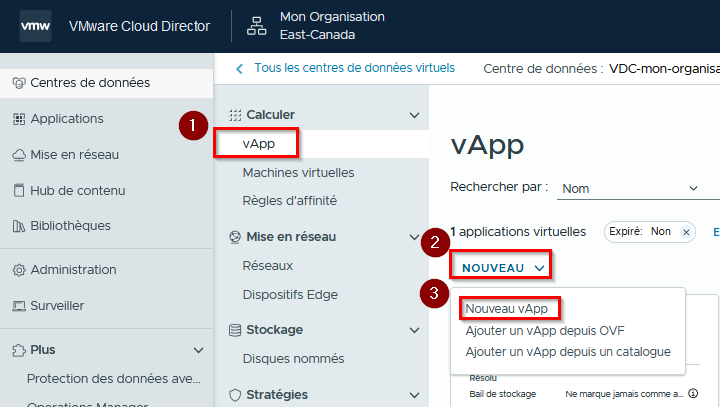Open Protection des données ave... item
The height and width of the screenshot is (407, 720).
click(114, 379)
